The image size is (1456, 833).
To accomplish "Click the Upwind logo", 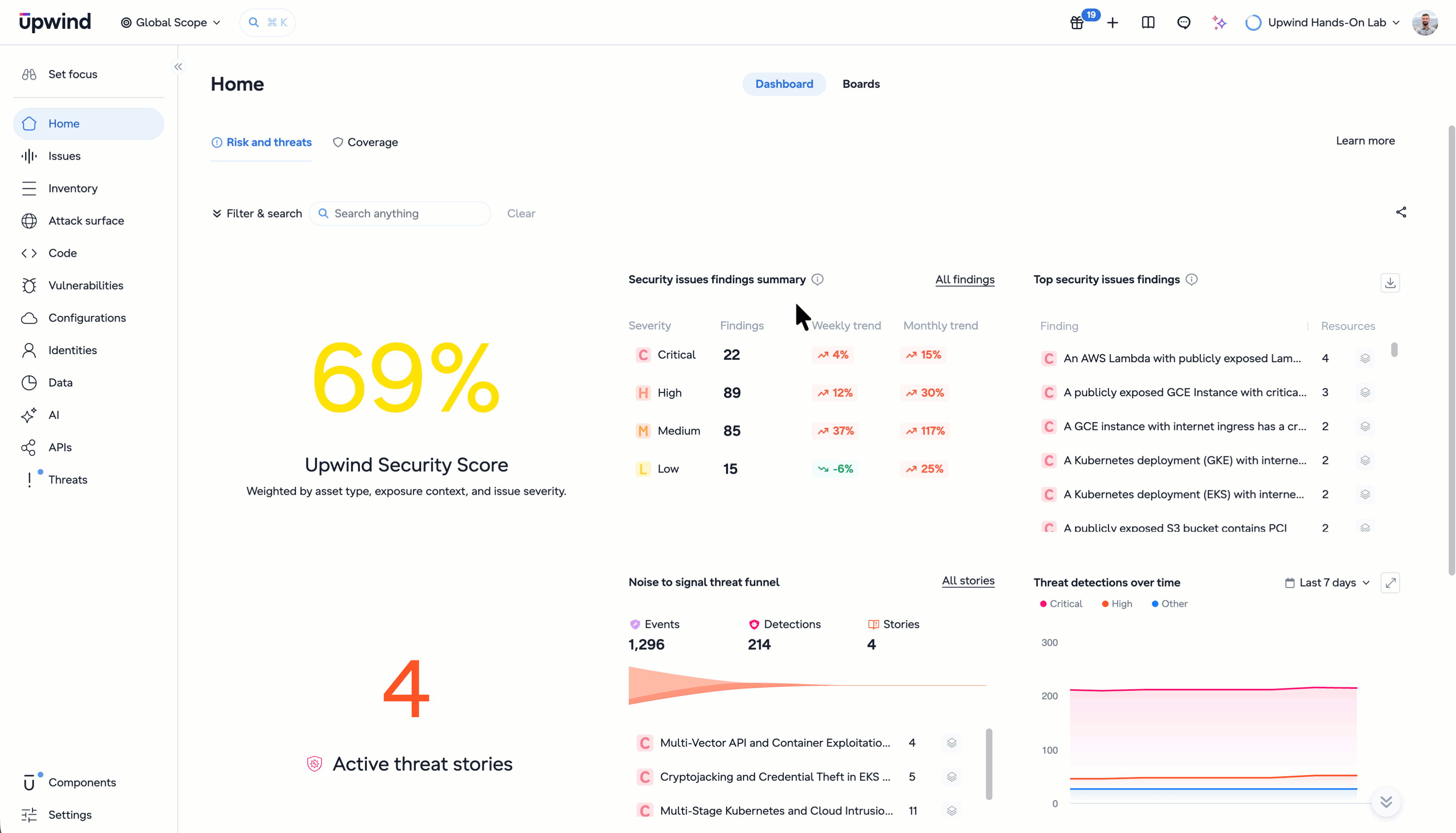I will [55, 22].
